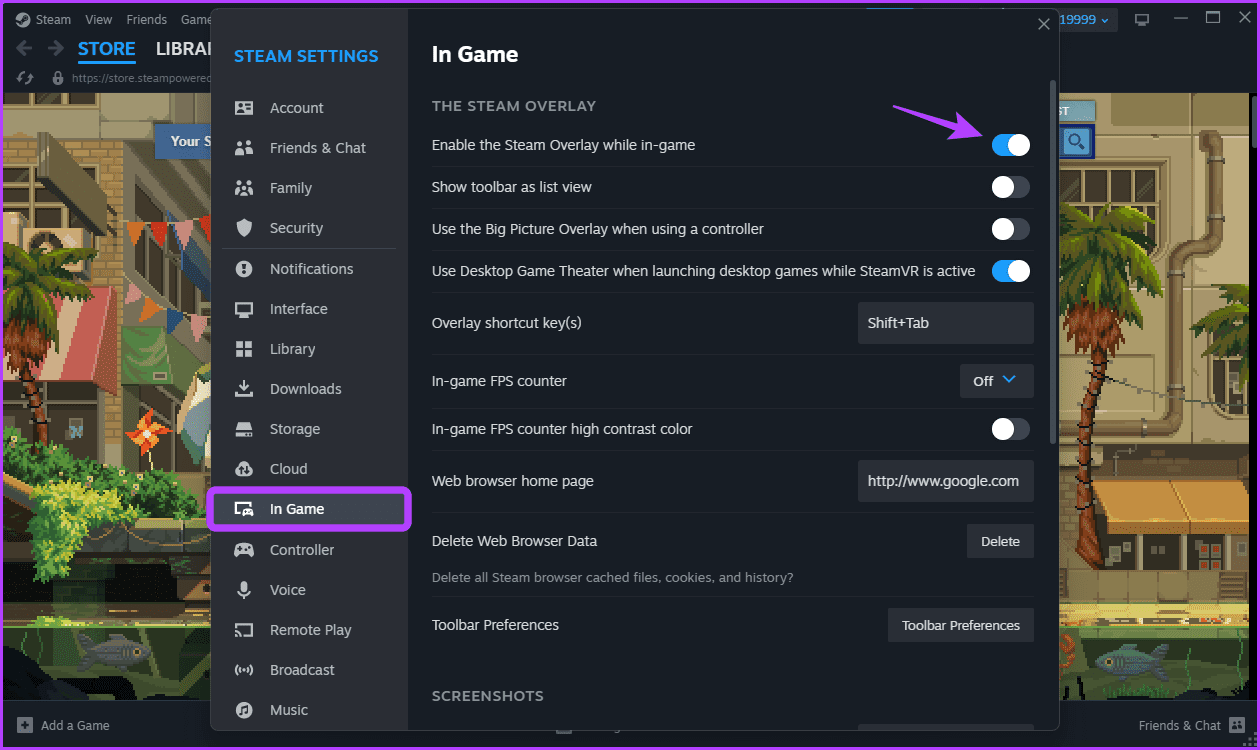This screenshot has width=1260, height=750.
Task: Select the In Game overlay icon
Action: coord(244,509)
